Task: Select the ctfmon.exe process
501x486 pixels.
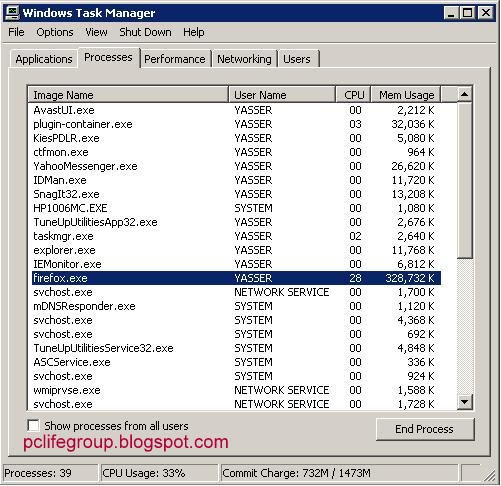Action: point(236,152)
